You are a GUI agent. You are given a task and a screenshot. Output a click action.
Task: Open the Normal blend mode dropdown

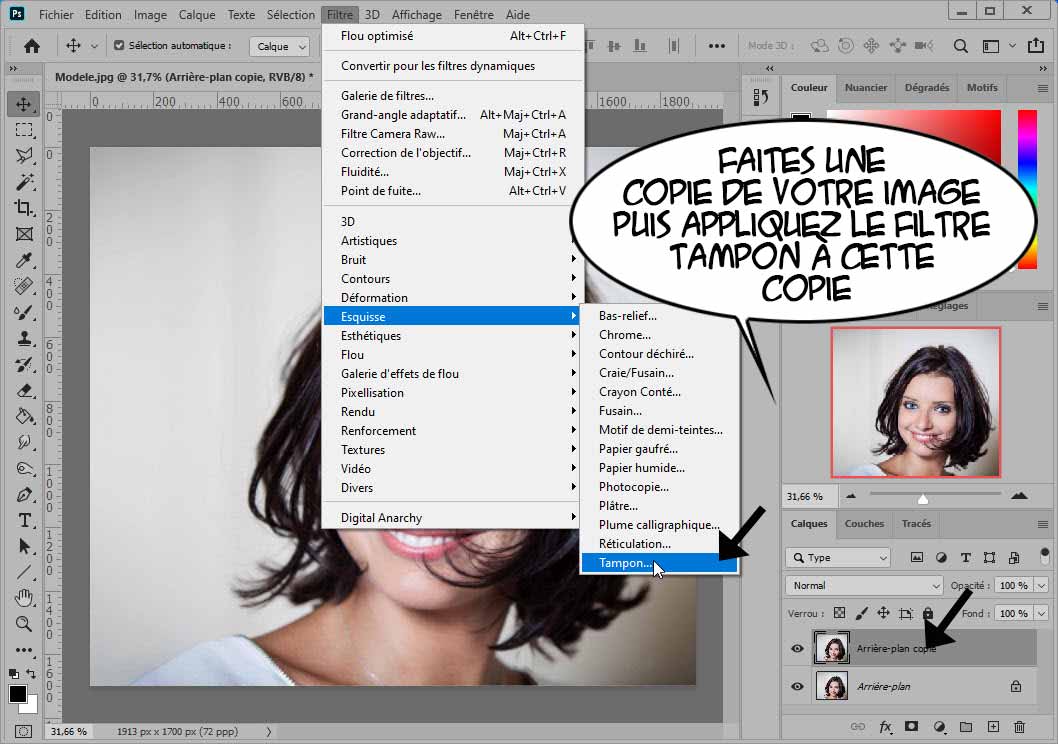pos(864,585)
